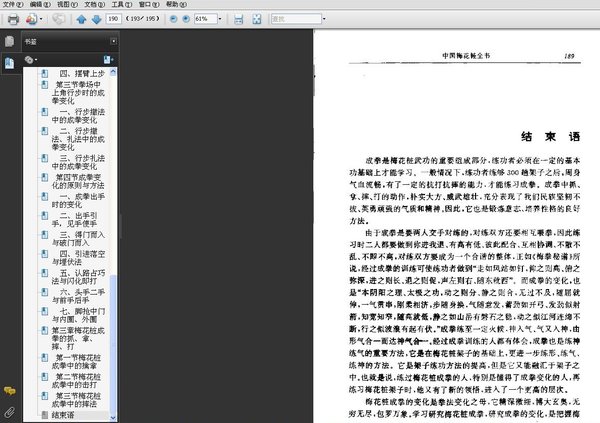Select bookmark 五、认路占巧法与闪化即打

tap(78, 277)
